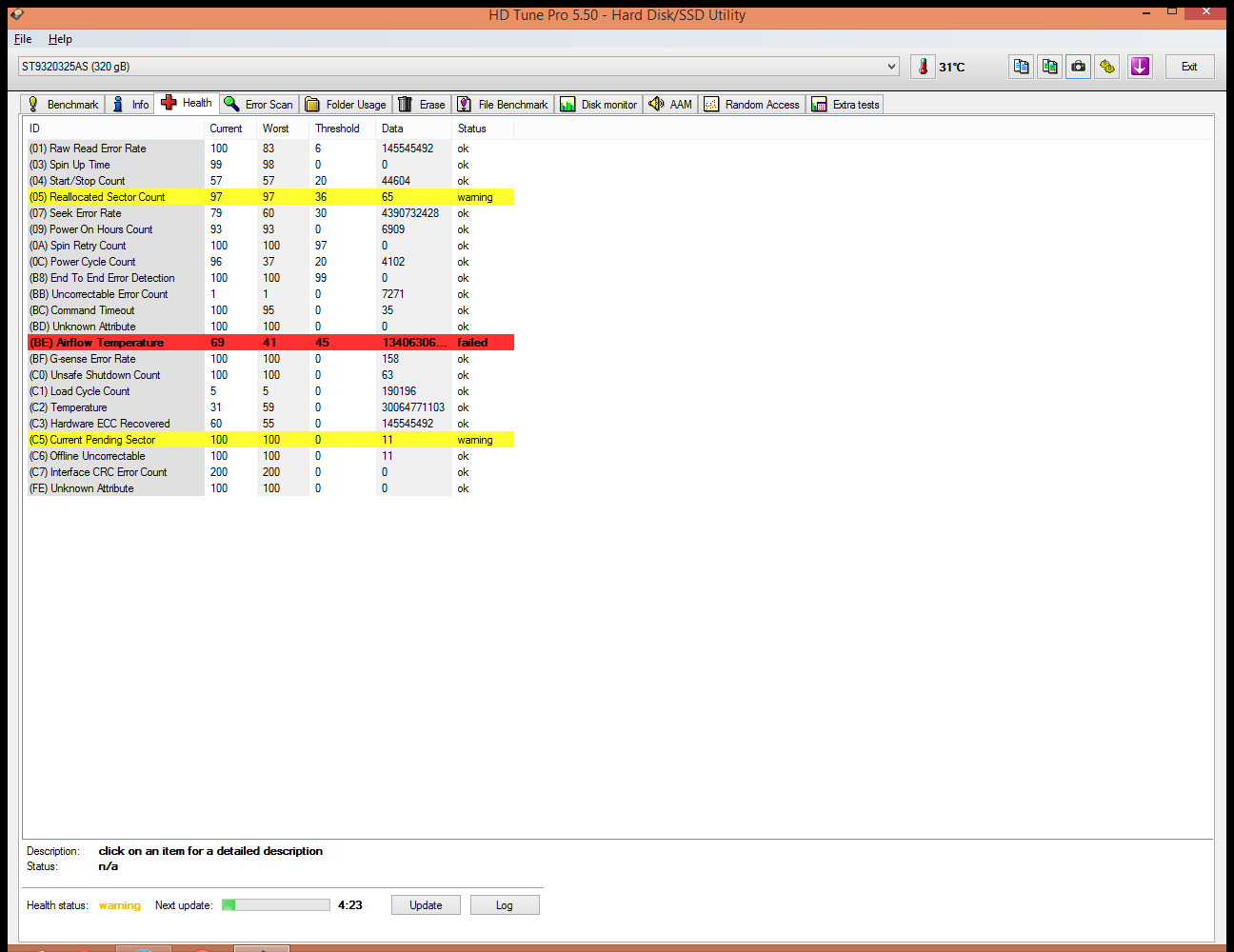Open the Benchmark tab

63,105
